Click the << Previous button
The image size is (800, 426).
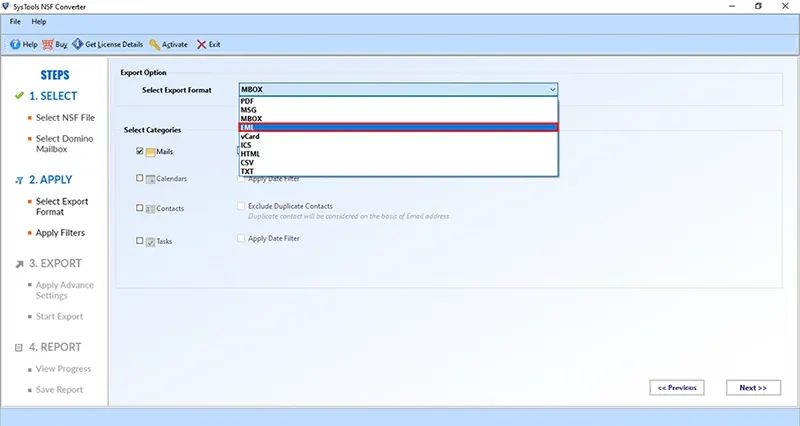[677, 388]
